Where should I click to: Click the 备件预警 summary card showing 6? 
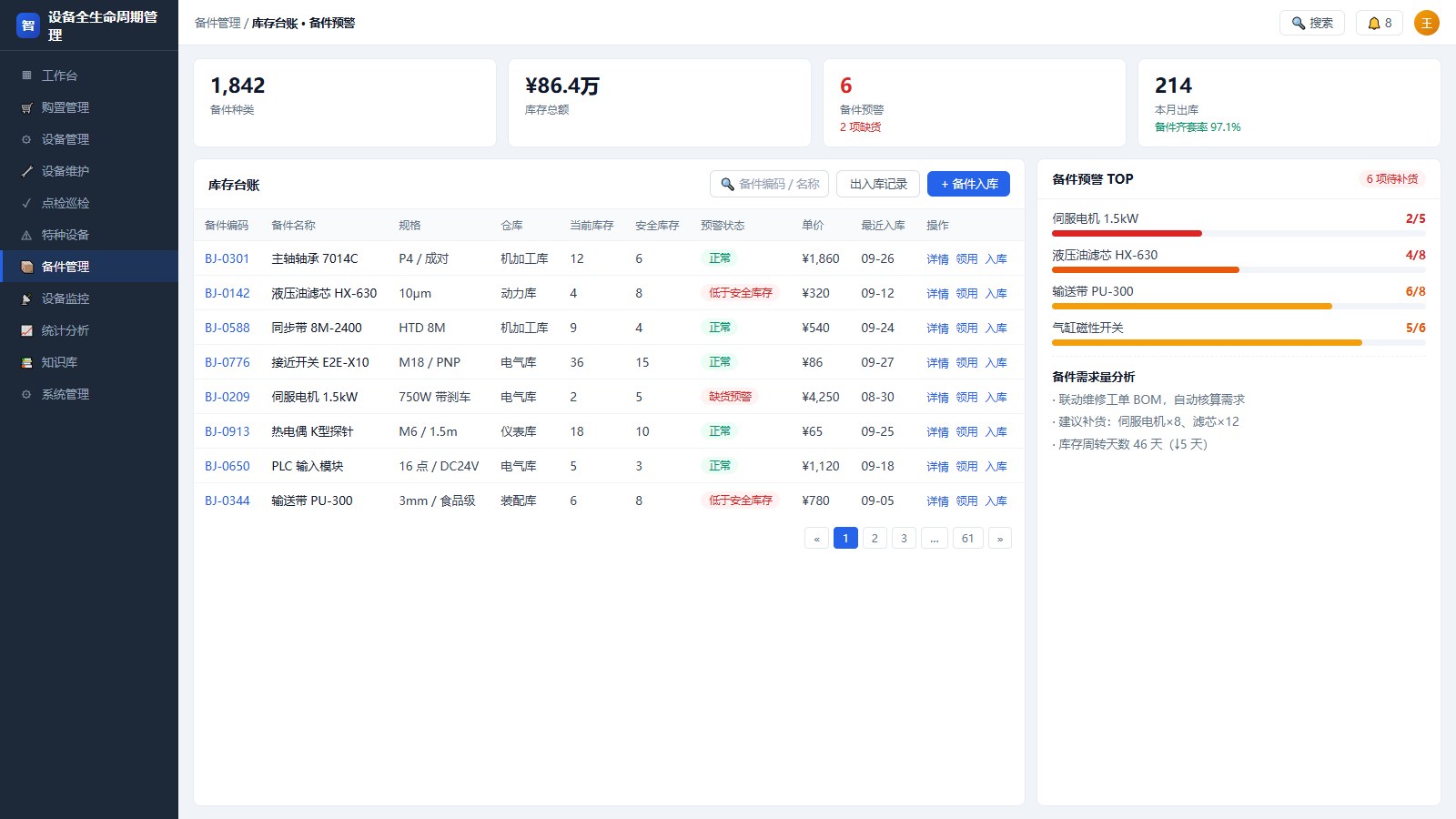(x=975, y=103)
